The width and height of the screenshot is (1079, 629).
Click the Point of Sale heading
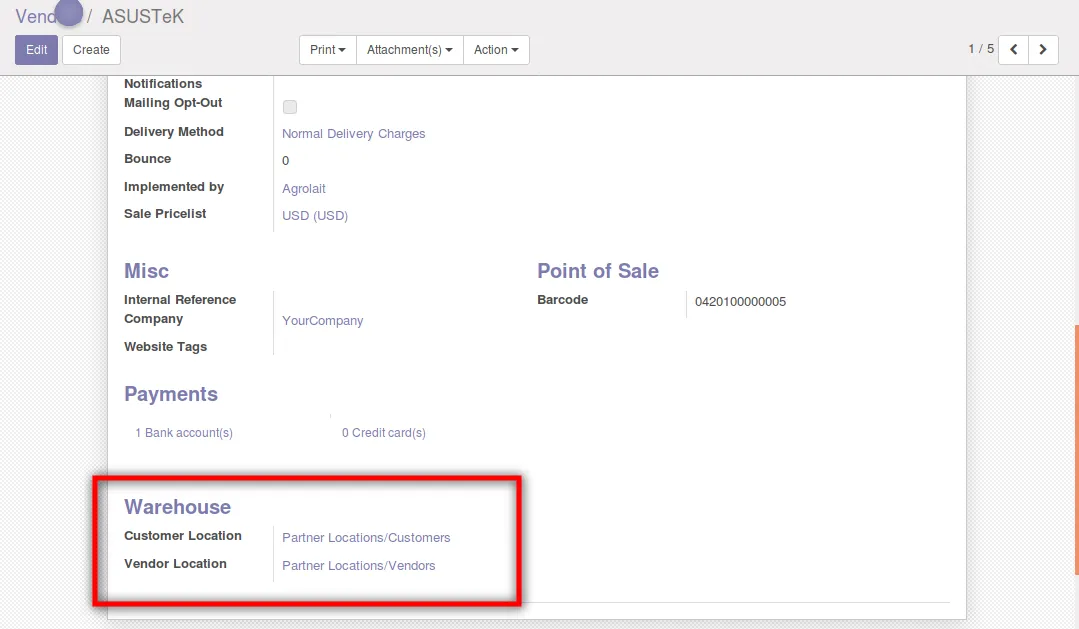coord(598,271)
